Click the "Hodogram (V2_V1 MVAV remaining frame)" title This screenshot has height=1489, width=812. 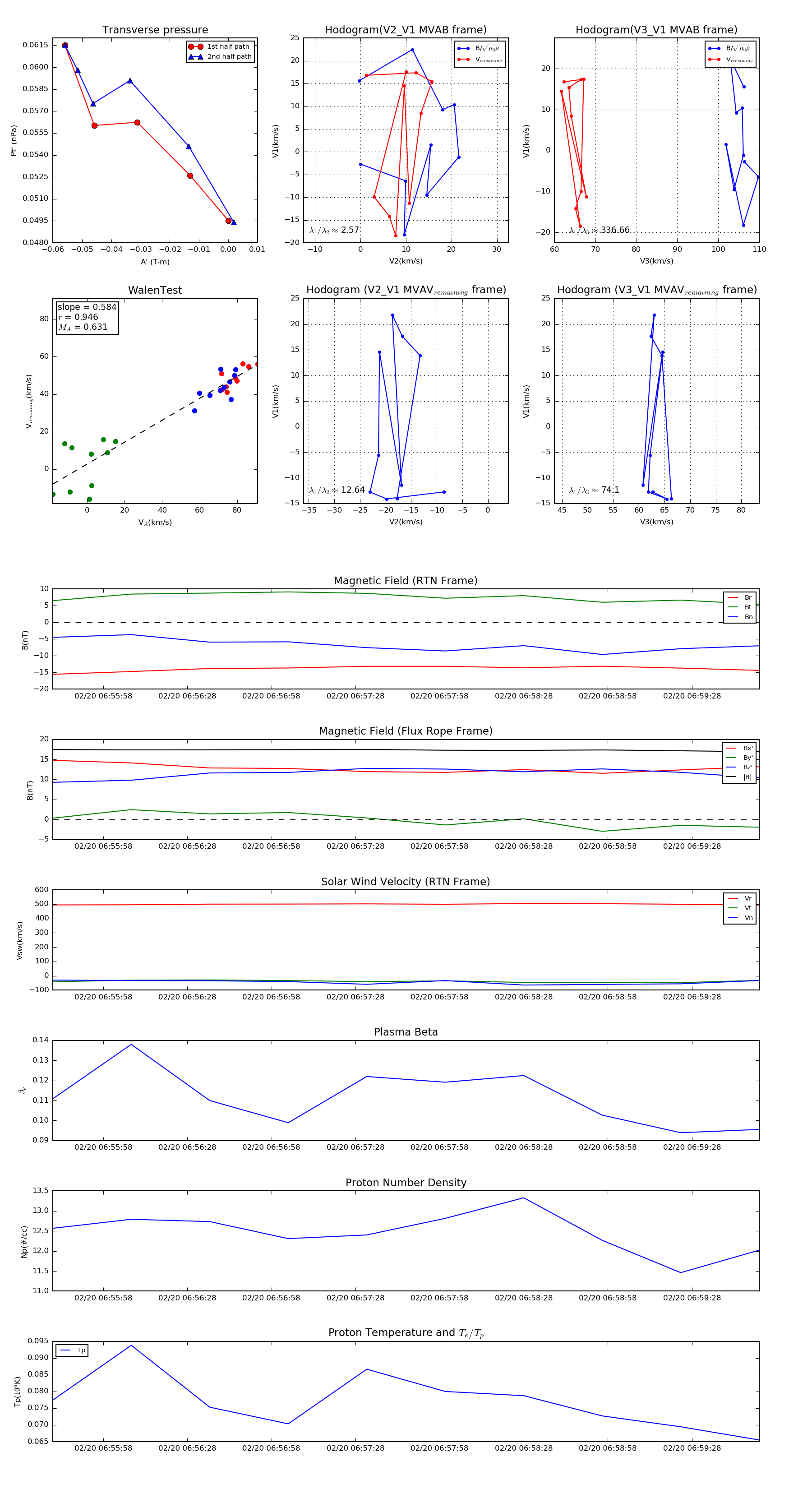pyautogui.click(x=406, y=290)
